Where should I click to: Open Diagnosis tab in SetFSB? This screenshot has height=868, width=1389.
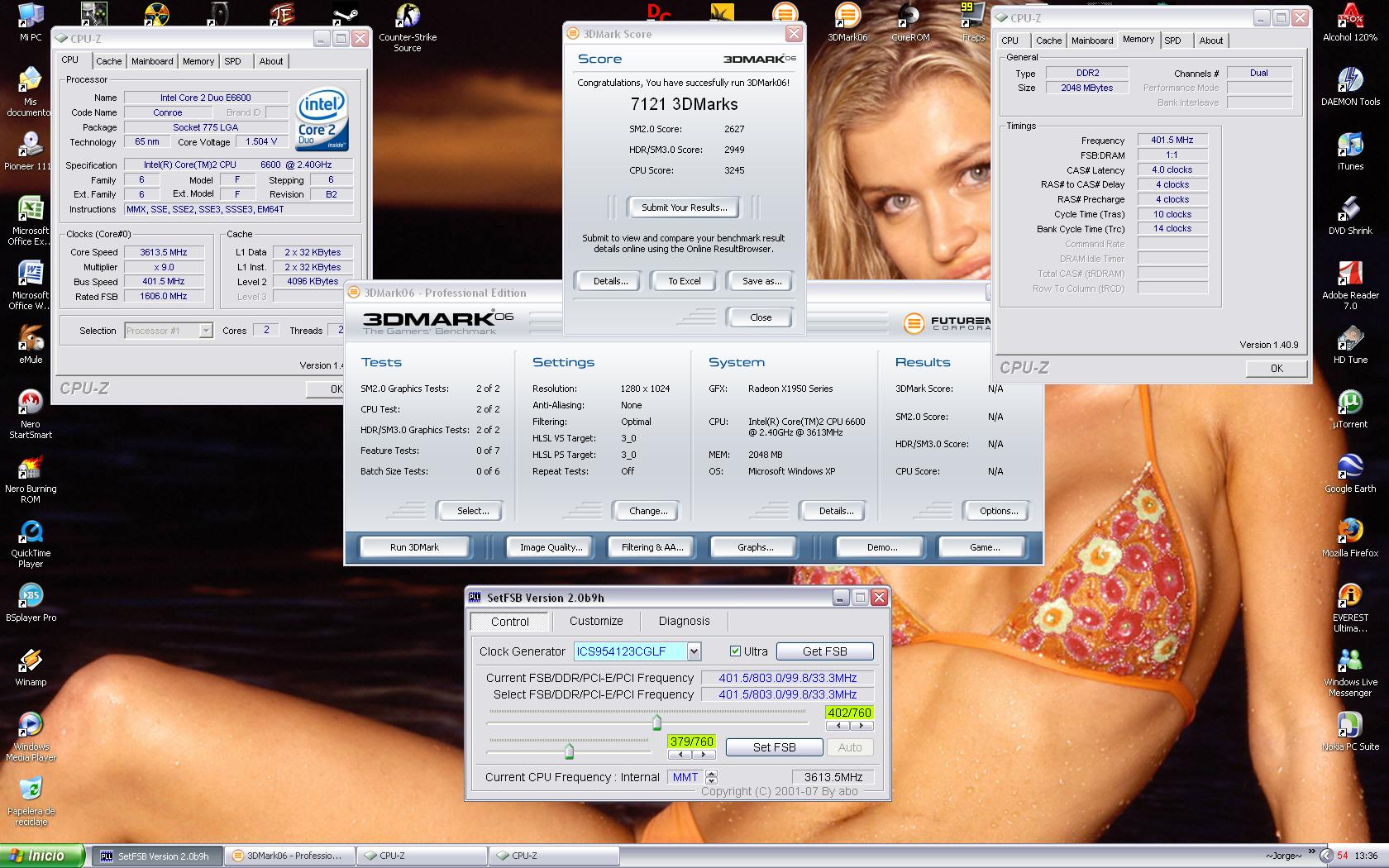pos(684,622)
